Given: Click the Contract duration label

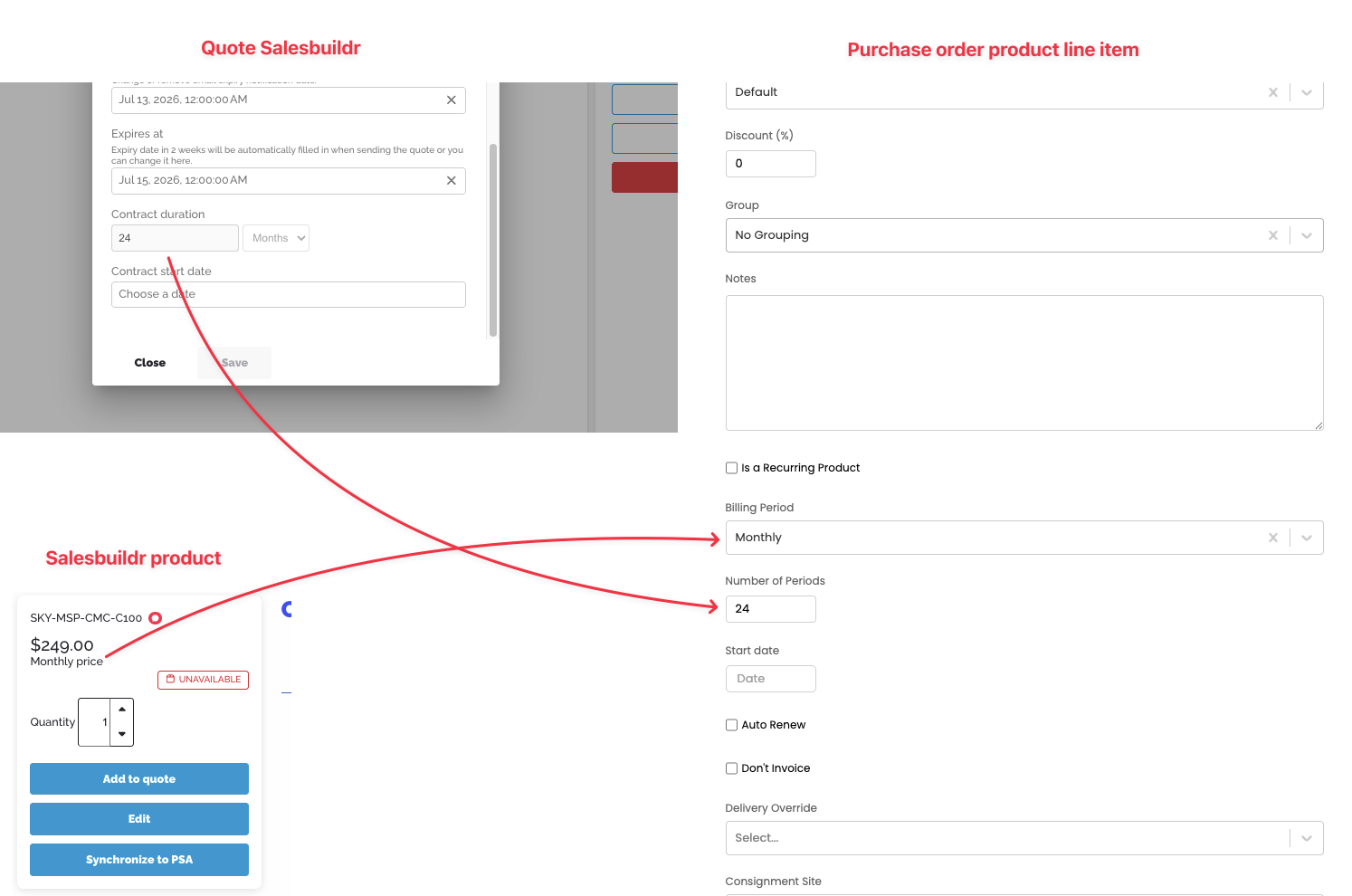Looking at the screenshot, I should click(158, 214).
